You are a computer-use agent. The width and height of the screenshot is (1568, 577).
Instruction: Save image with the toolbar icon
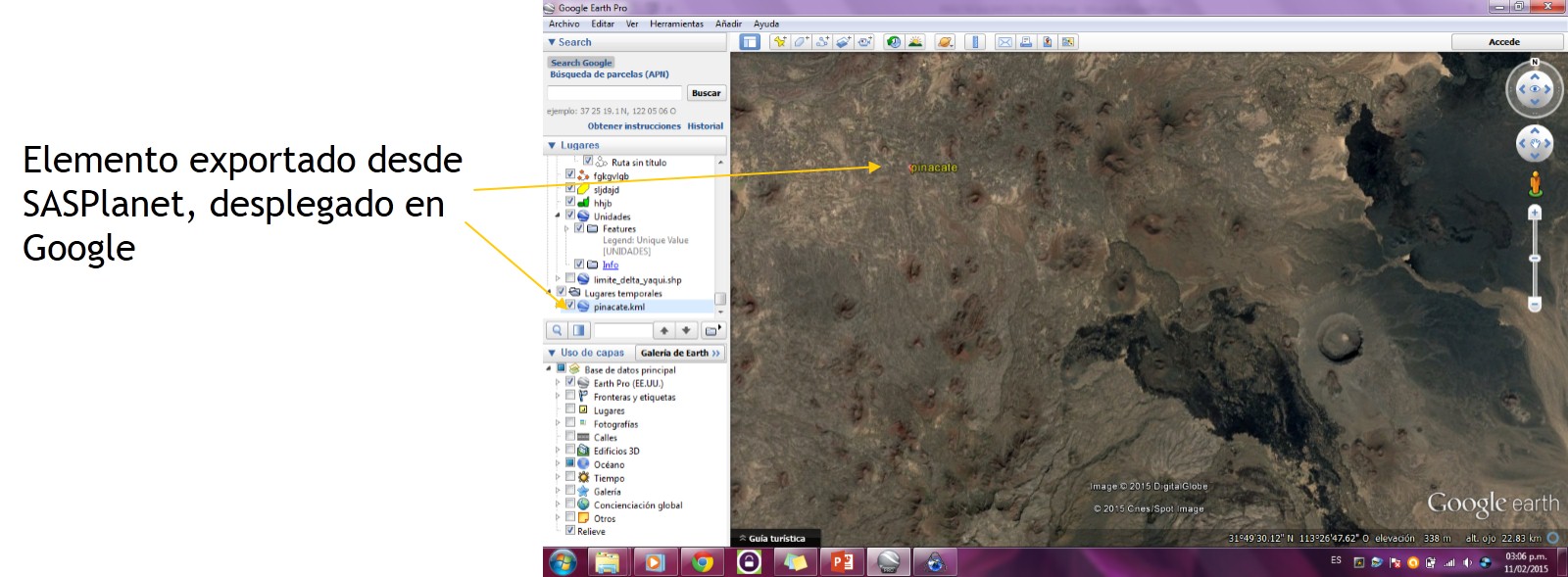pyautogui.click(x=1048, y=42)
